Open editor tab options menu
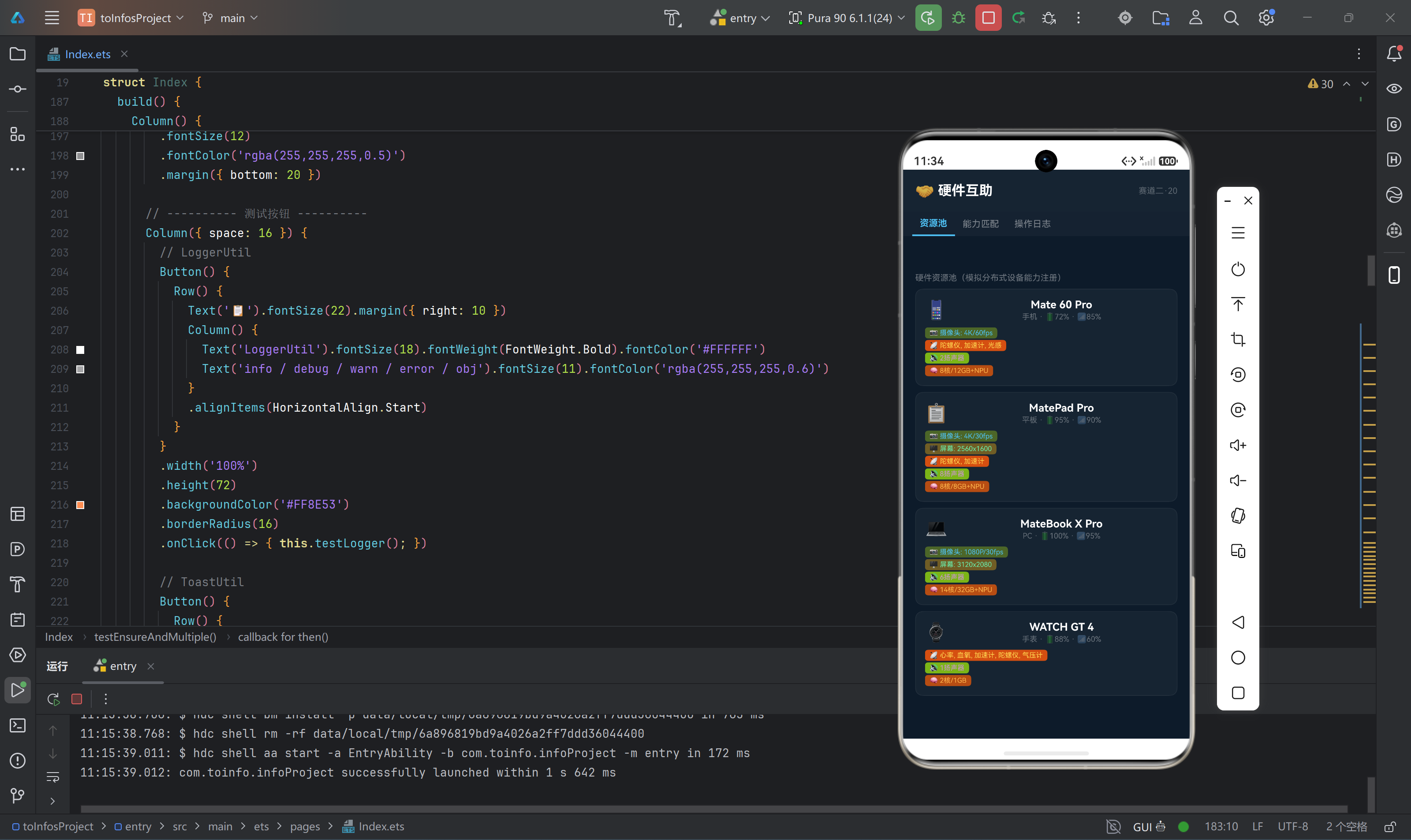Viewport: 1411px width, 840px height. 1359,54
